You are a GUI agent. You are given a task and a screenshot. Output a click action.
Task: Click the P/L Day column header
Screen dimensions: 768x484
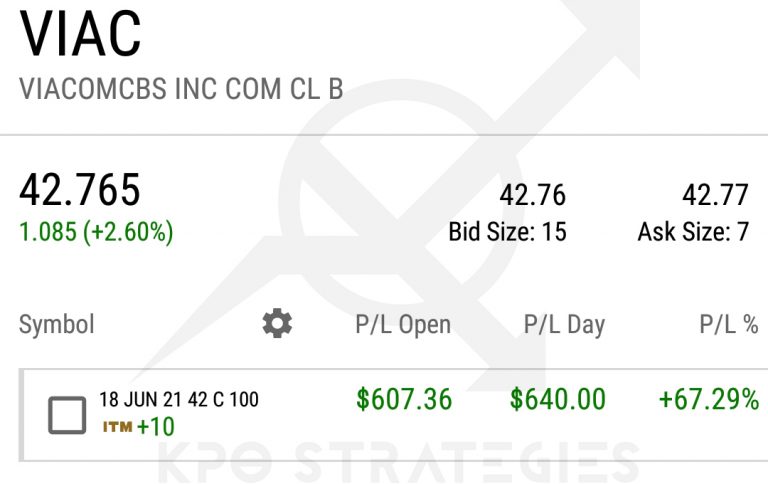click(x=564, y=324)
